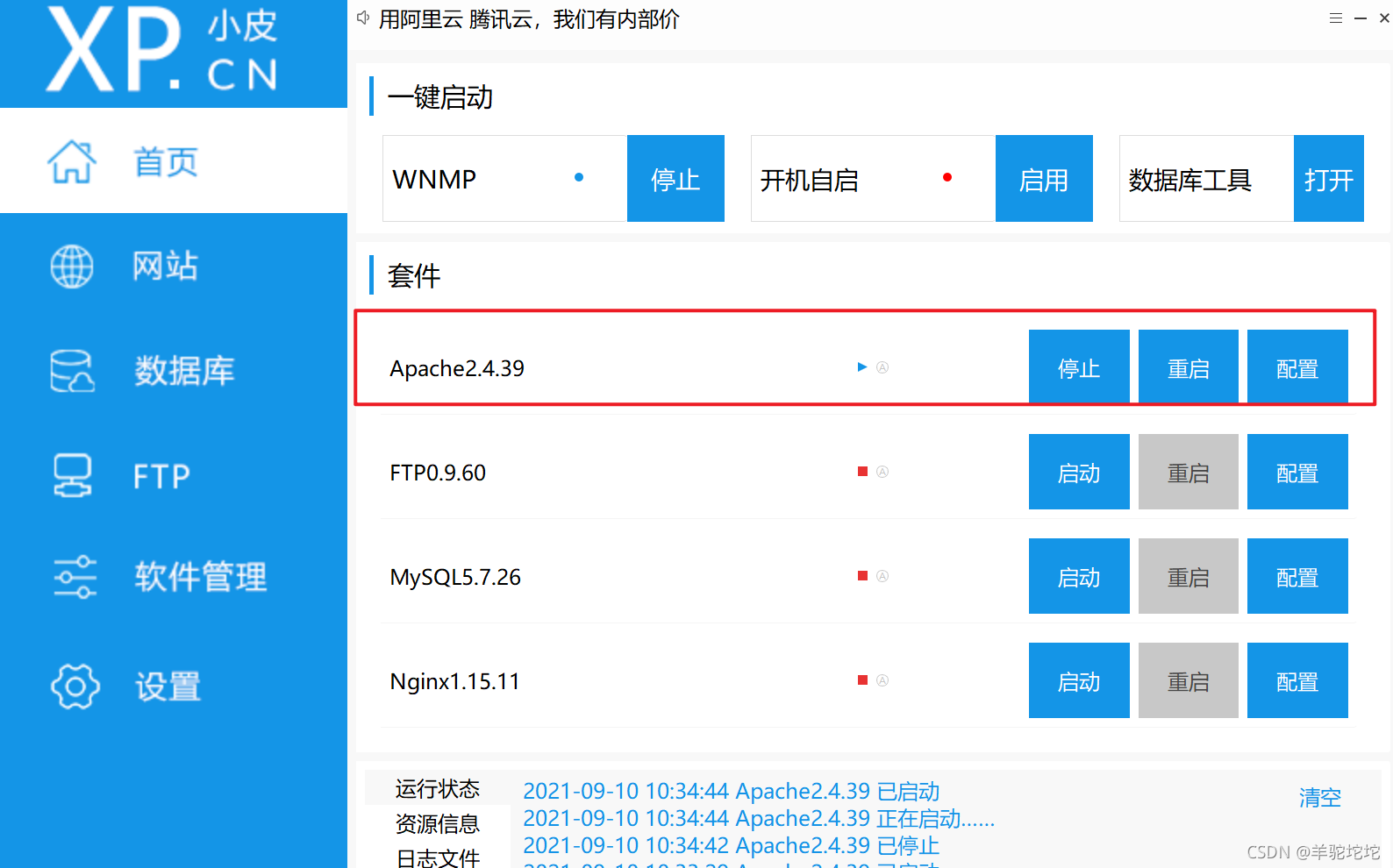The height and width of the screenshot is (868, 1393).
Task: Select FTP0.9.60 service name
Action: click(438, 473)
